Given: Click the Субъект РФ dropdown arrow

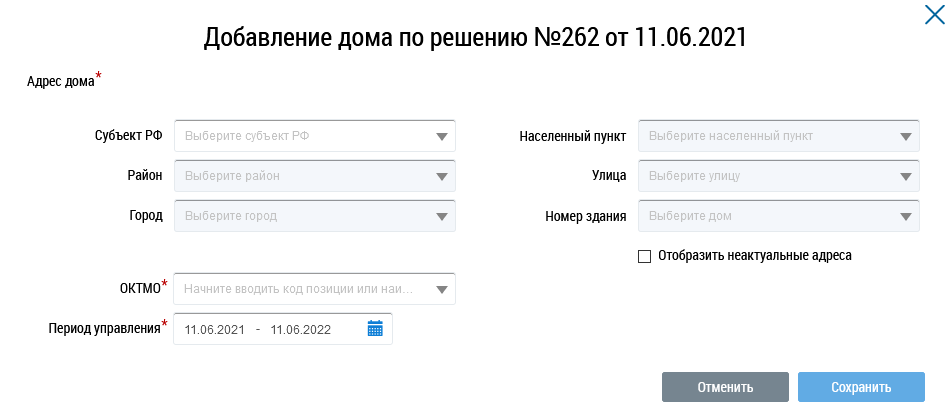Looking at the screenshot, I should (x=442, y=137).
